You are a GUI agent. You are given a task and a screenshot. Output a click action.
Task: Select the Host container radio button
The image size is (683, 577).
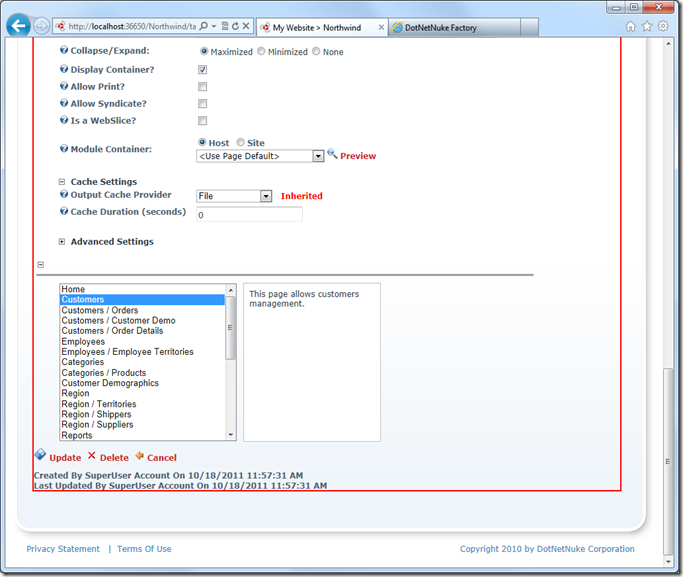202,142
